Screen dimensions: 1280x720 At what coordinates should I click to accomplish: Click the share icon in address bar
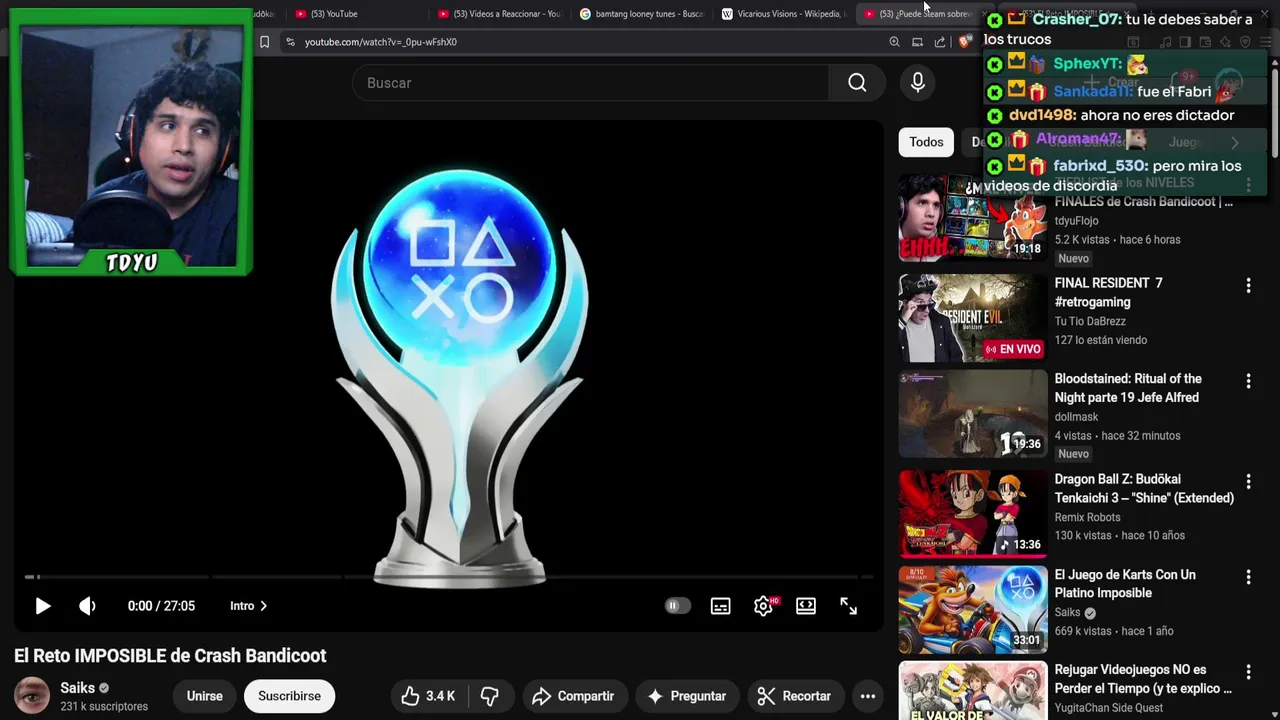pos(940,42)
